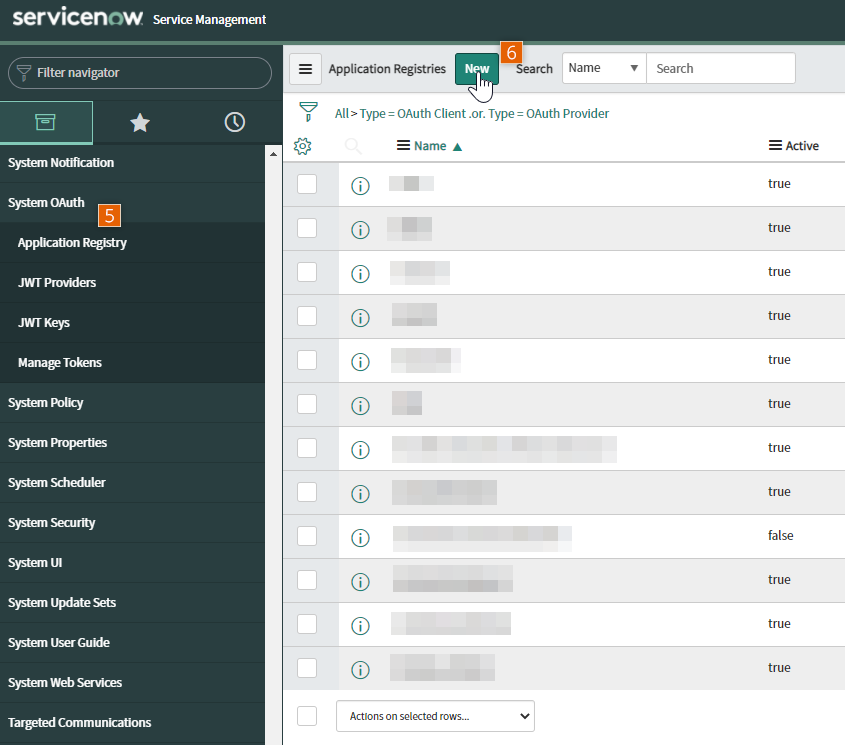Click the info icon in the first row
Viewport: 845px width, 745px height.
tap(360, 186)
